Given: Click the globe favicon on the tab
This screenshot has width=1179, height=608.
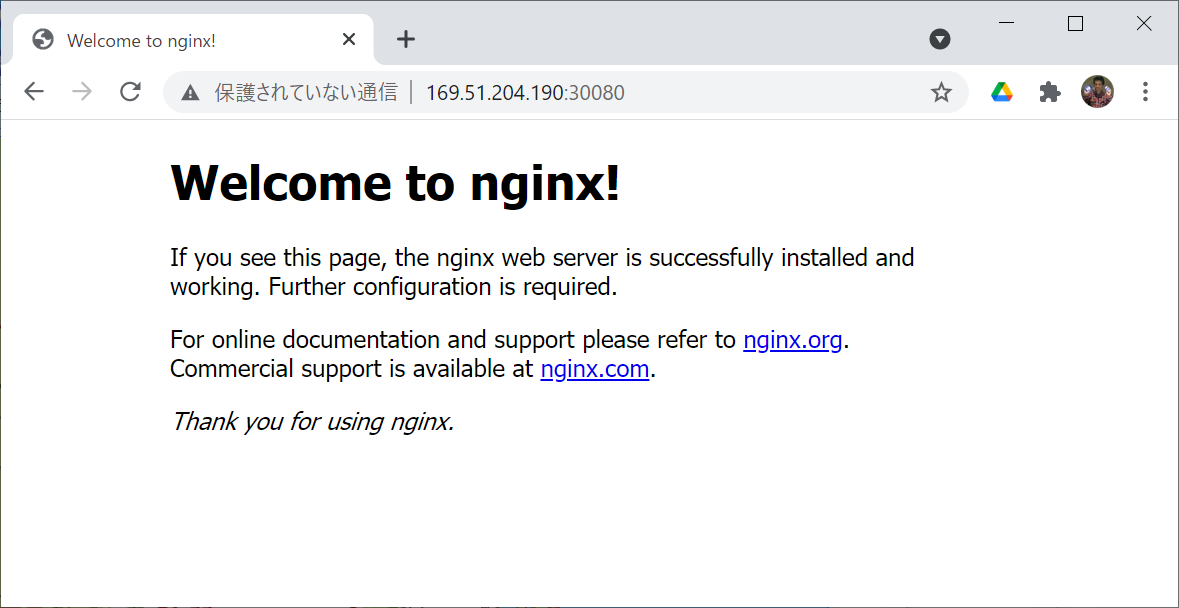Looking at the screenshot, I should point(43,39).
